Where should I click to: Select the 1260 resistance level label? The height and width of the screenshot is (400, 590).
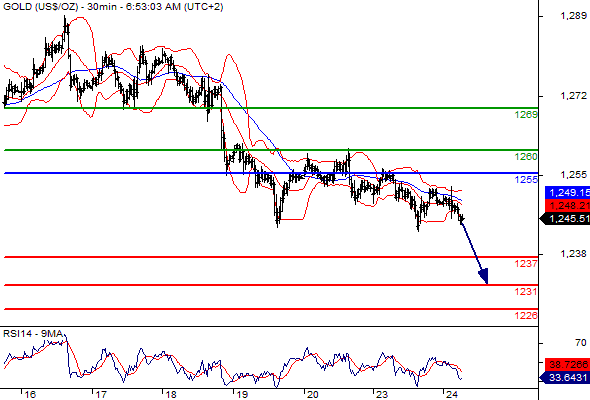[x=526, y=157]
